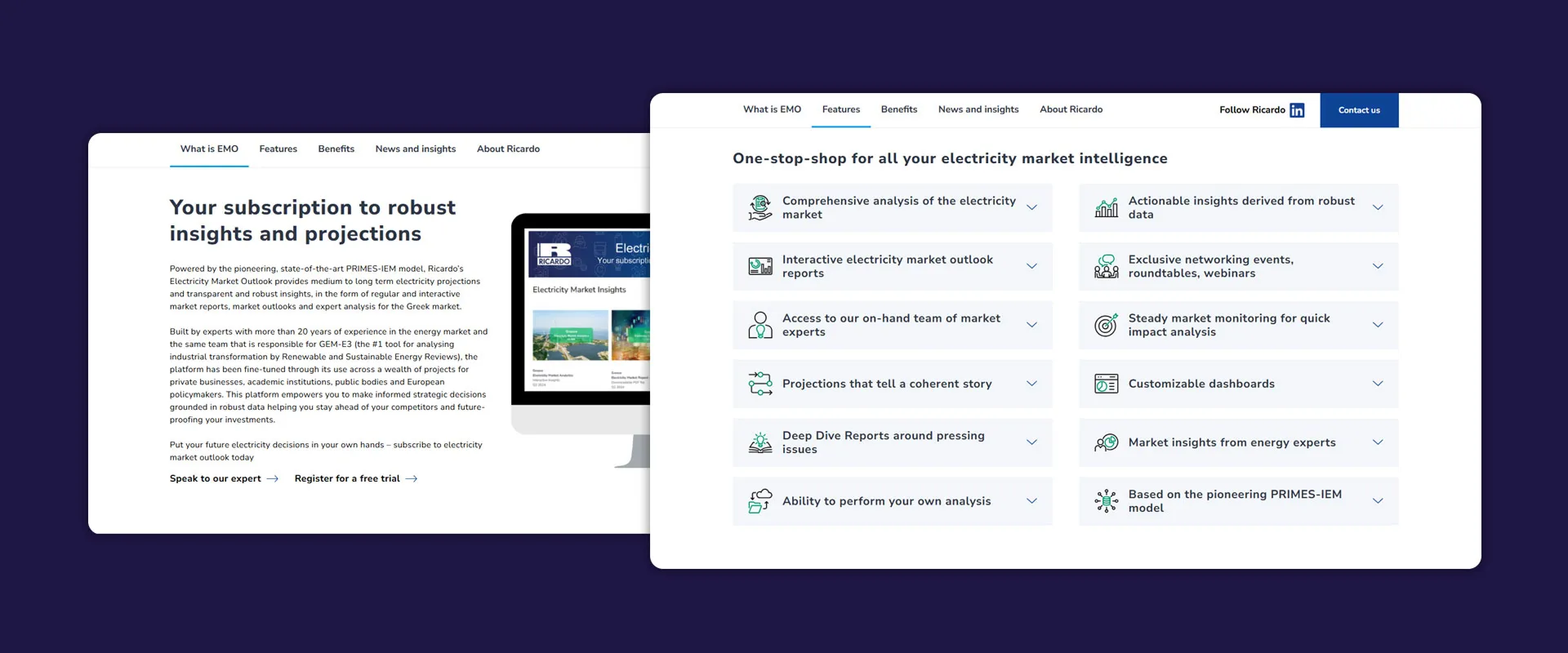
Task: Expand Projections that tell a coherent story
Action: click(x=1031, y=384)
